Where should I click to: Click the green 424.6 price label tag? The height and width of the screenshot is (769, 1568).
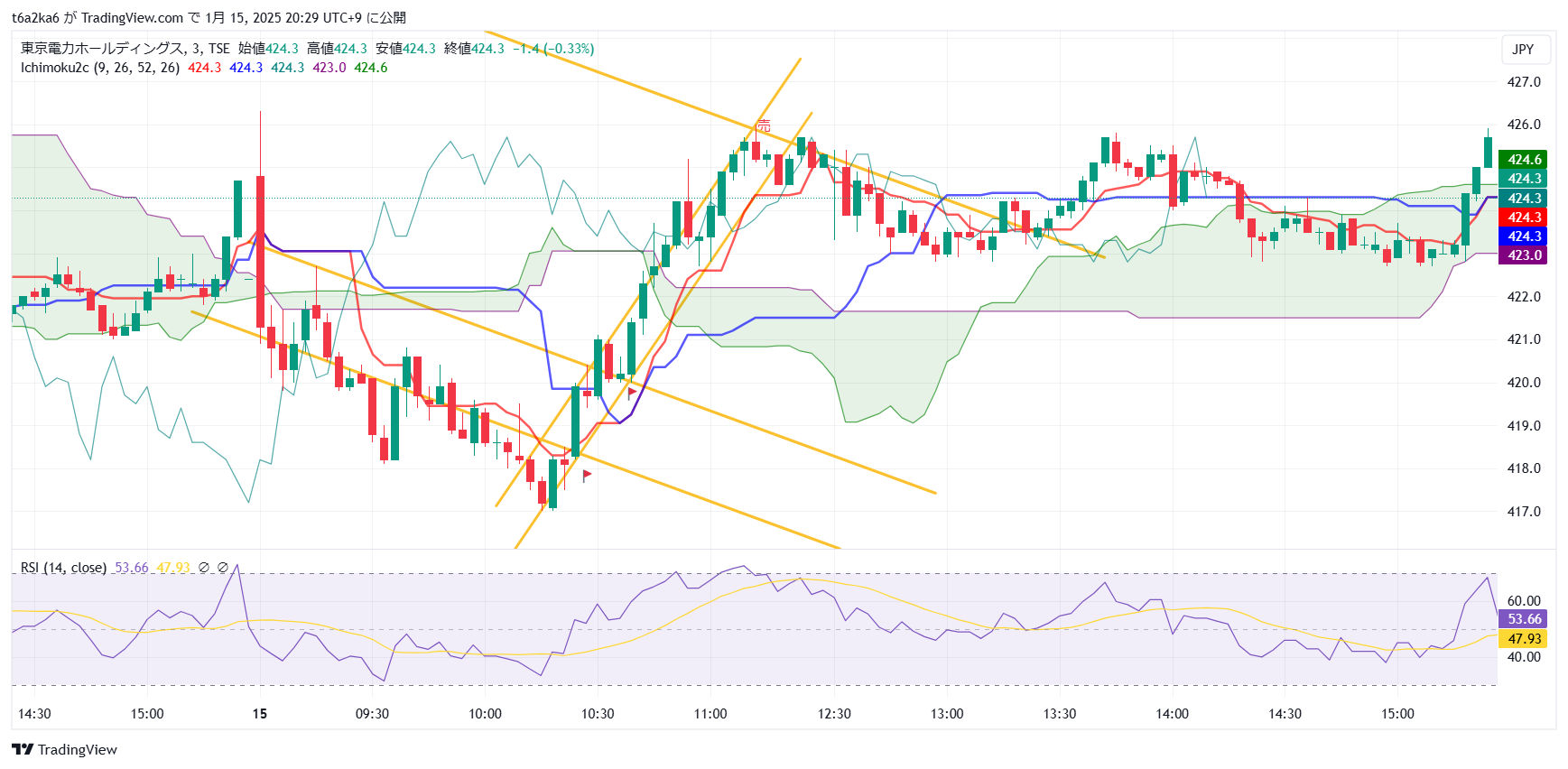[1524, 160]
